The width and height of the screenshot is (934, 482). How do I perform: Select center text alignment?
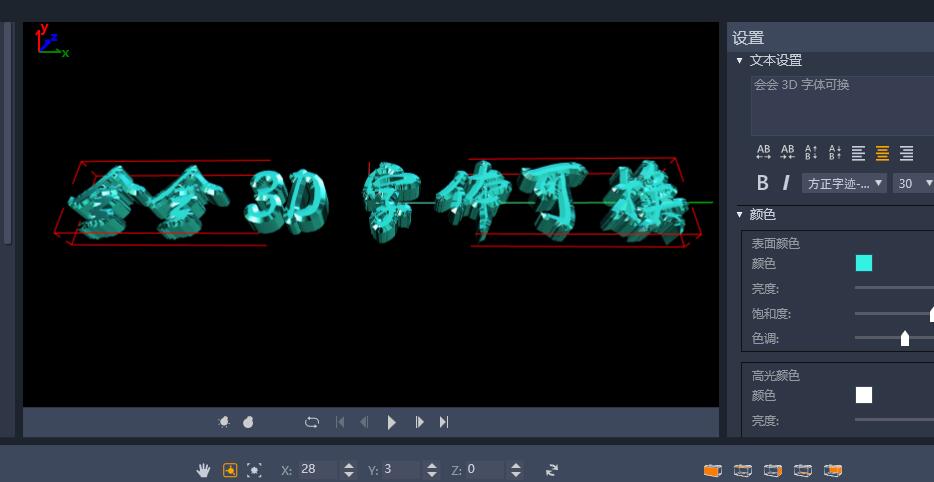[882, 153]
